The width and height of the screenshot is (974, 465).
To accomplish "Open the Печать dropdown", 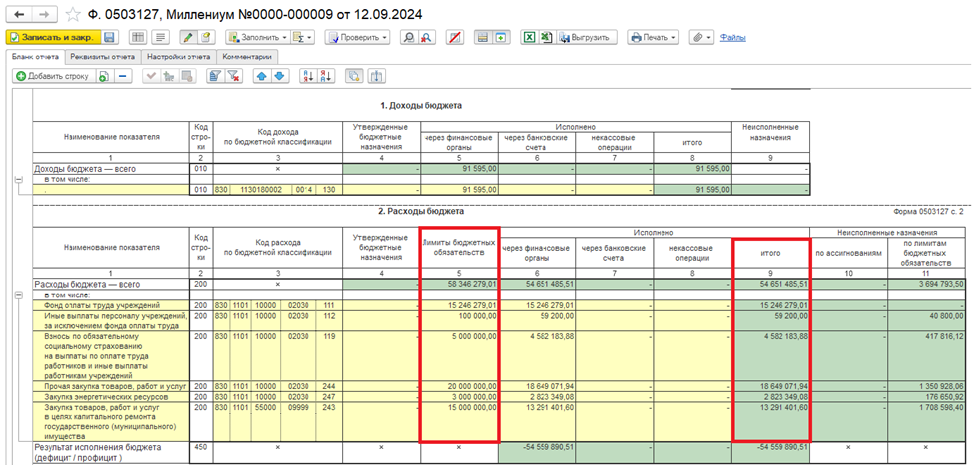I will click(x=653, y=37).
